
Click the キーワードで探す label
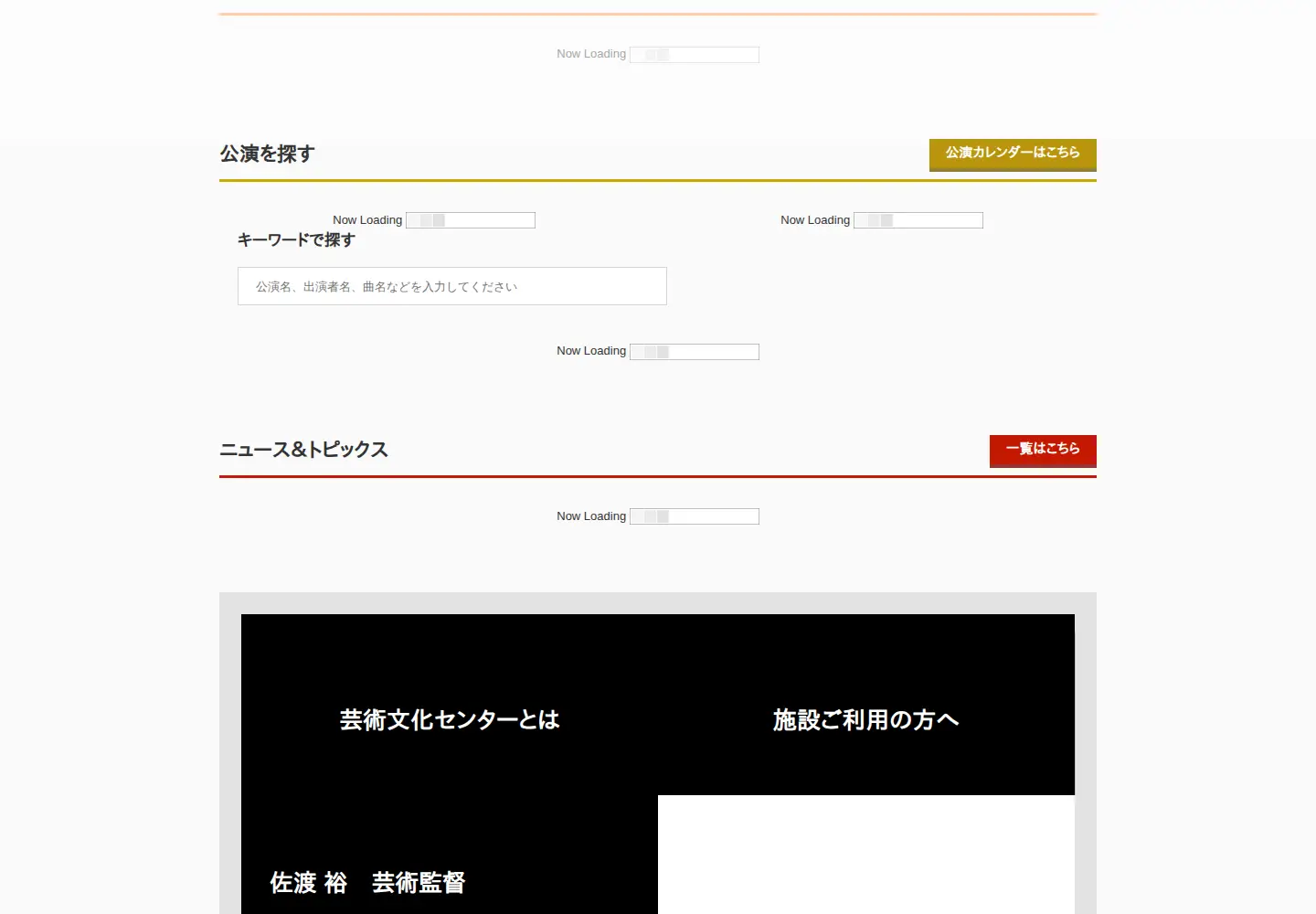[x=296, y=240]
